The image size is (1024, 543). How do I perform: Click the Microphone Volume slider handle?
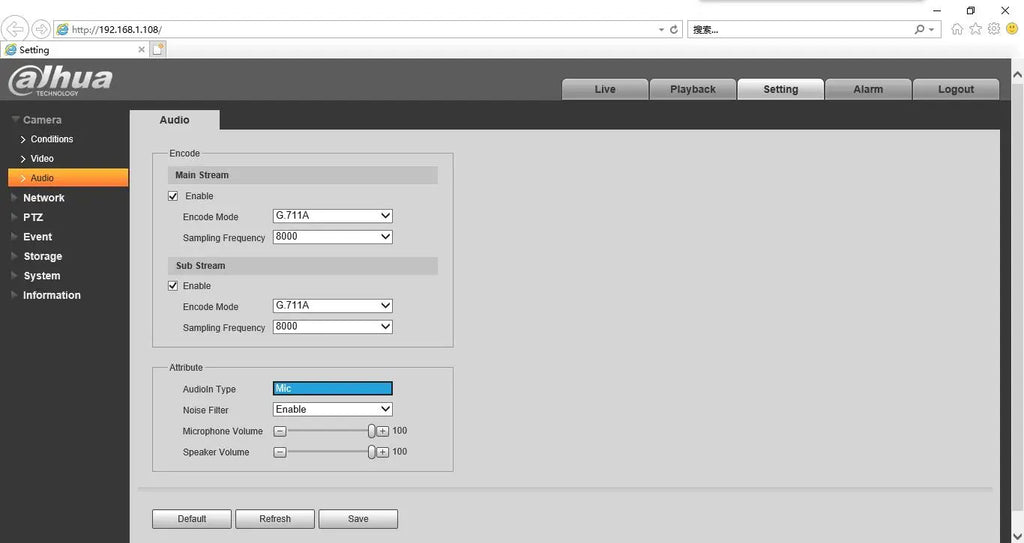click(x=371, y=431)
